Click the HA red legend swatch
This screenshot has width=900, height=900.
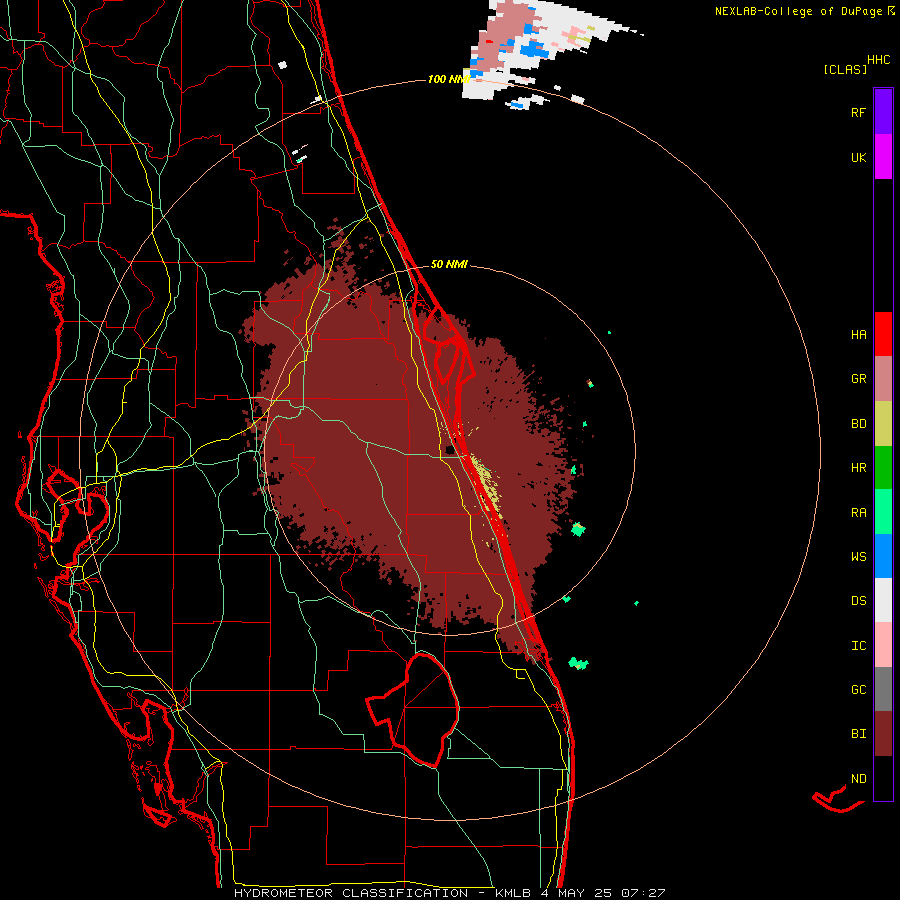tap(883, 334)
